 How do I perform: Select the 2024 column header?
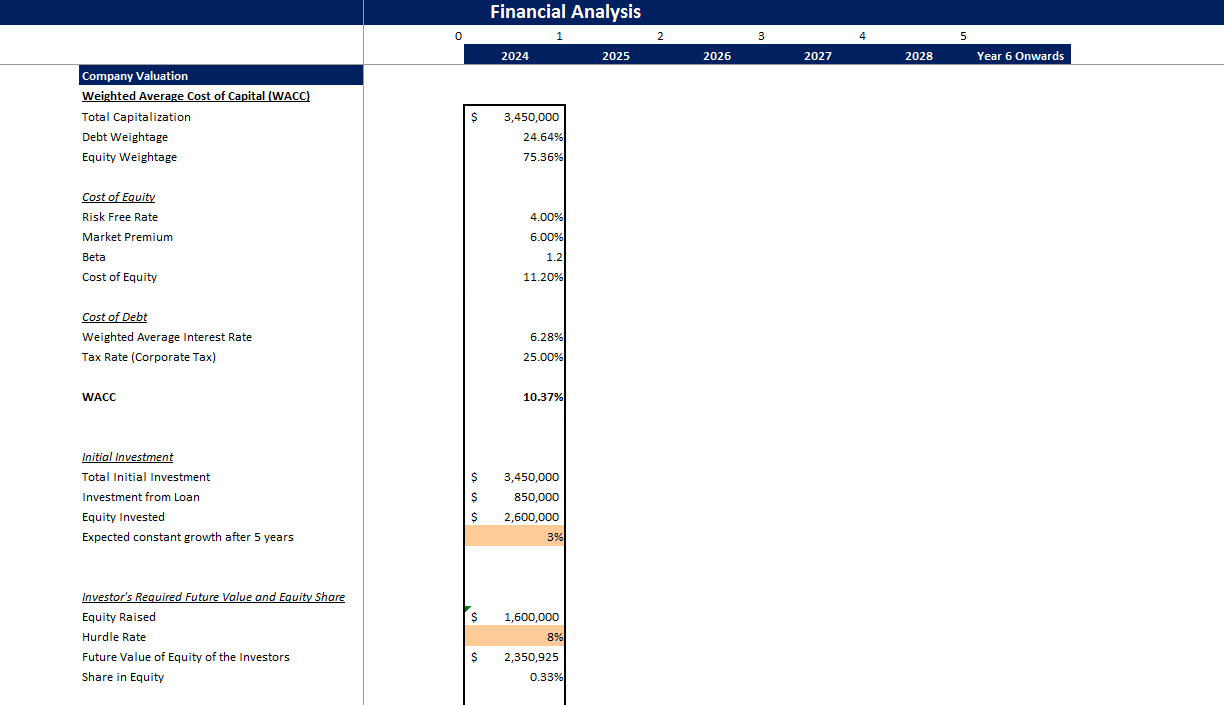pos(514,56)
